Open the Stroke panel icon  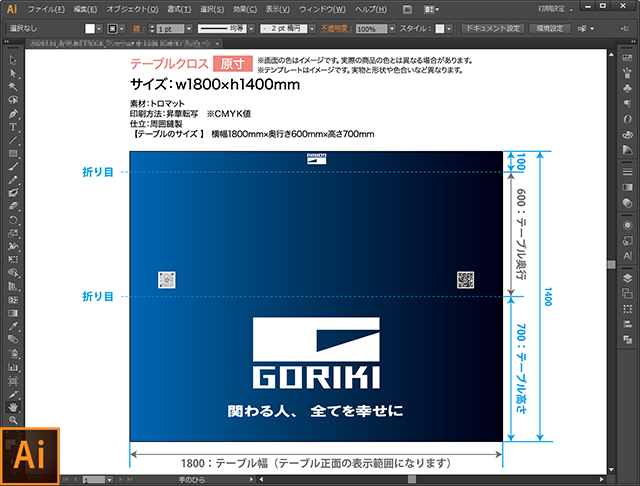pyautogui.click(x=627, y=172)
